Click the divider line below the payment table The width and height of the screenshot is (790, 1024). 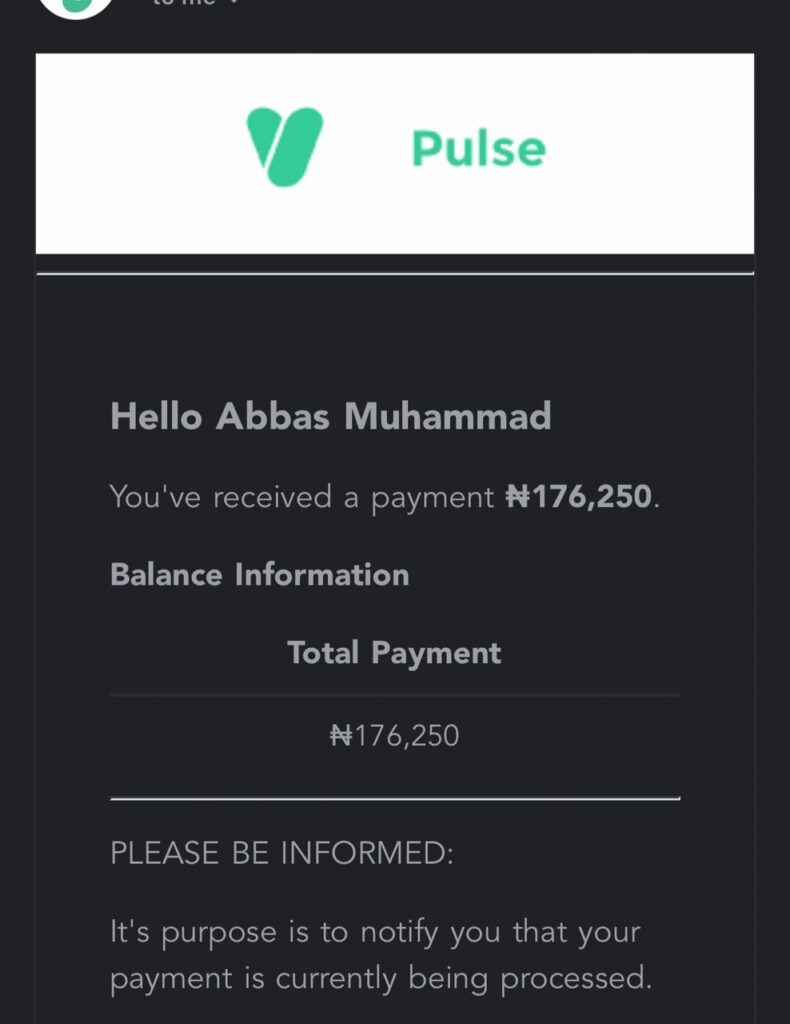[395, 798]
